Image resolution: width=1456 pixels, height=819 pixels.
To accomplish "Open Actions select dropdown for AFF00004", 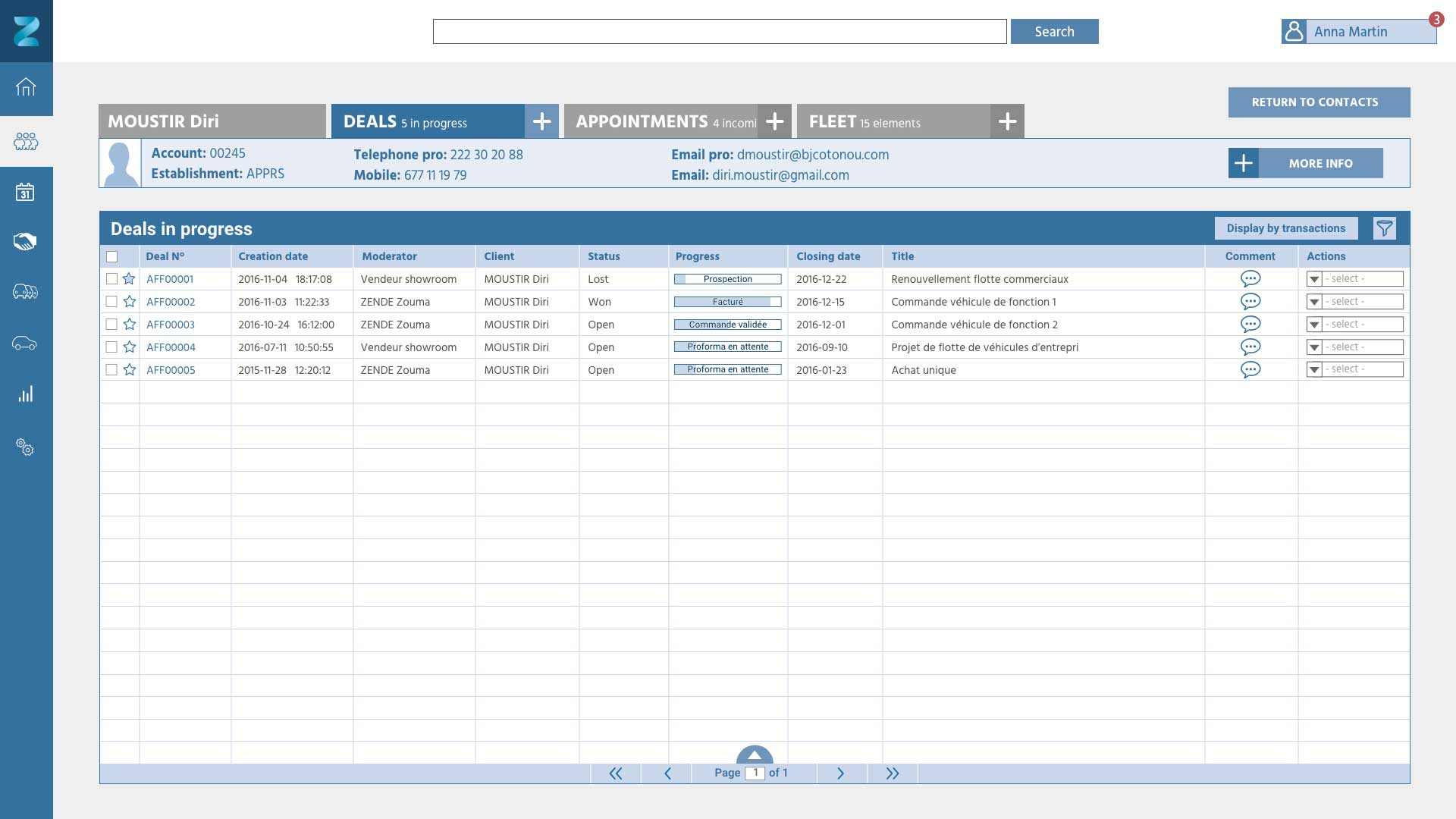I will [1355, 347].
